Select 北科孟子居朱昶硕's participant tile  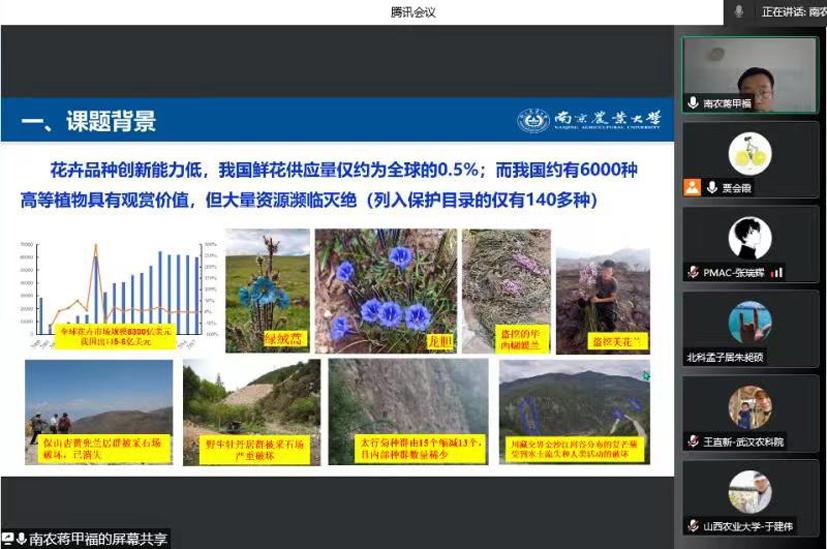(x=750, y=328)
